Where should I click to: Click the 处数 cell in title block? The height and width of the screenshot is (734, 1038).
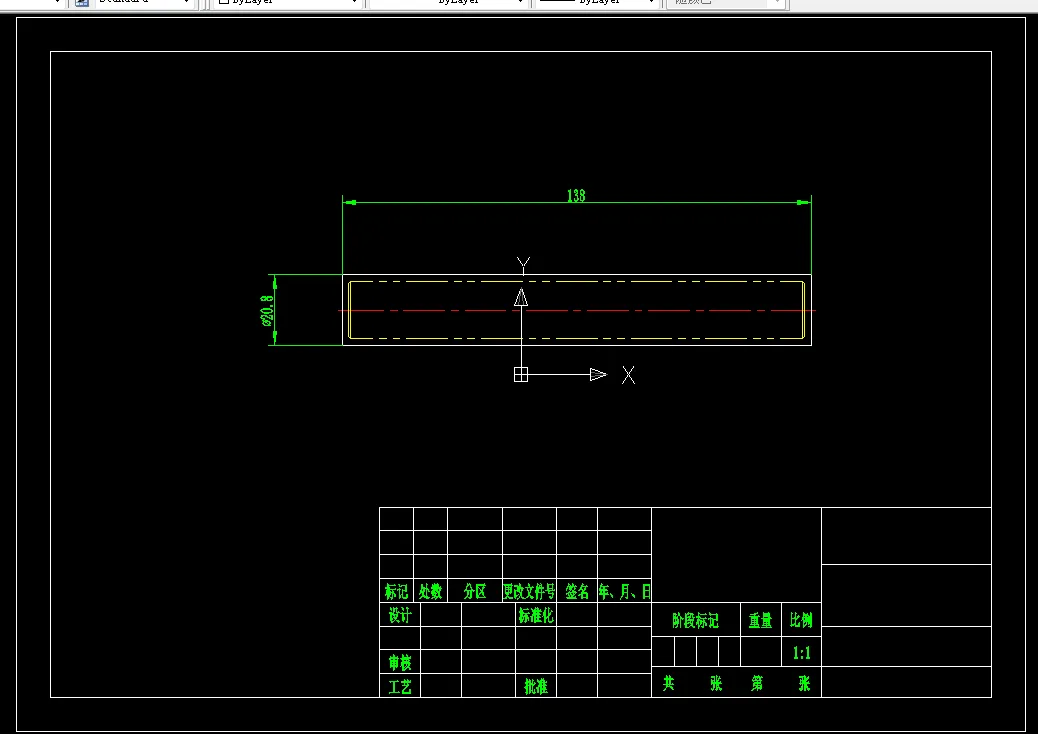[x=430, y=591]
